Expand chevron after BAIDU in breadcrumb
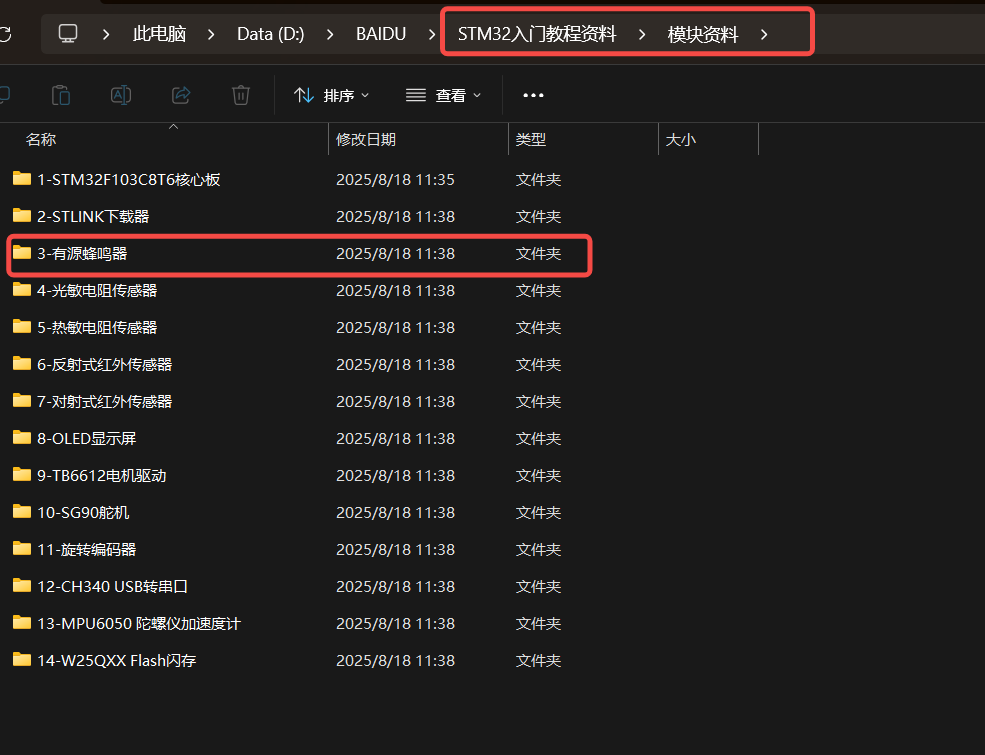The width and height of the screenshot is (985, 755). (432, 34)
